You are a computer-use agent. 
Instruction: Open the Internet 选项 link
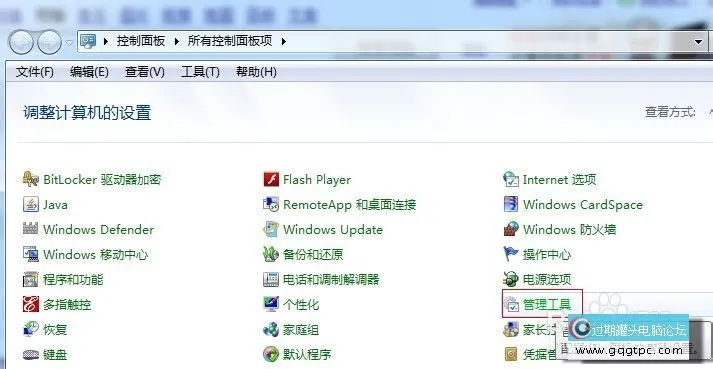coord(559,179)
